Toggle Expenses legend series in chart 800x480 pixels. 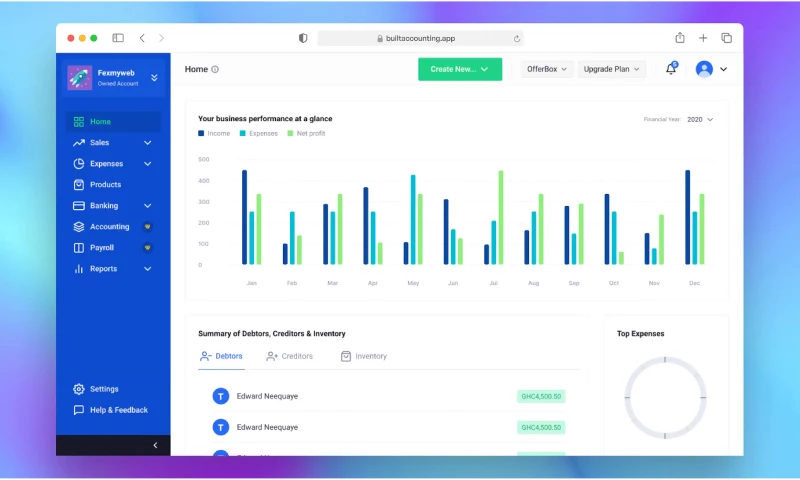pyautogui.click(x=257, y=133)
